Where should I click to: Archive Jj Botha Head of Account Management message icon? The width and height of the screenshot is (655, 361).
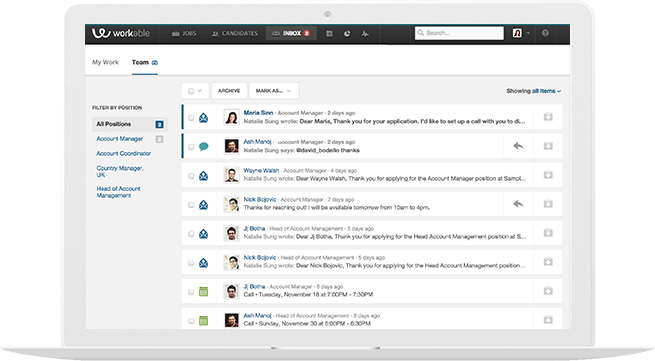(x=548, y=233)
